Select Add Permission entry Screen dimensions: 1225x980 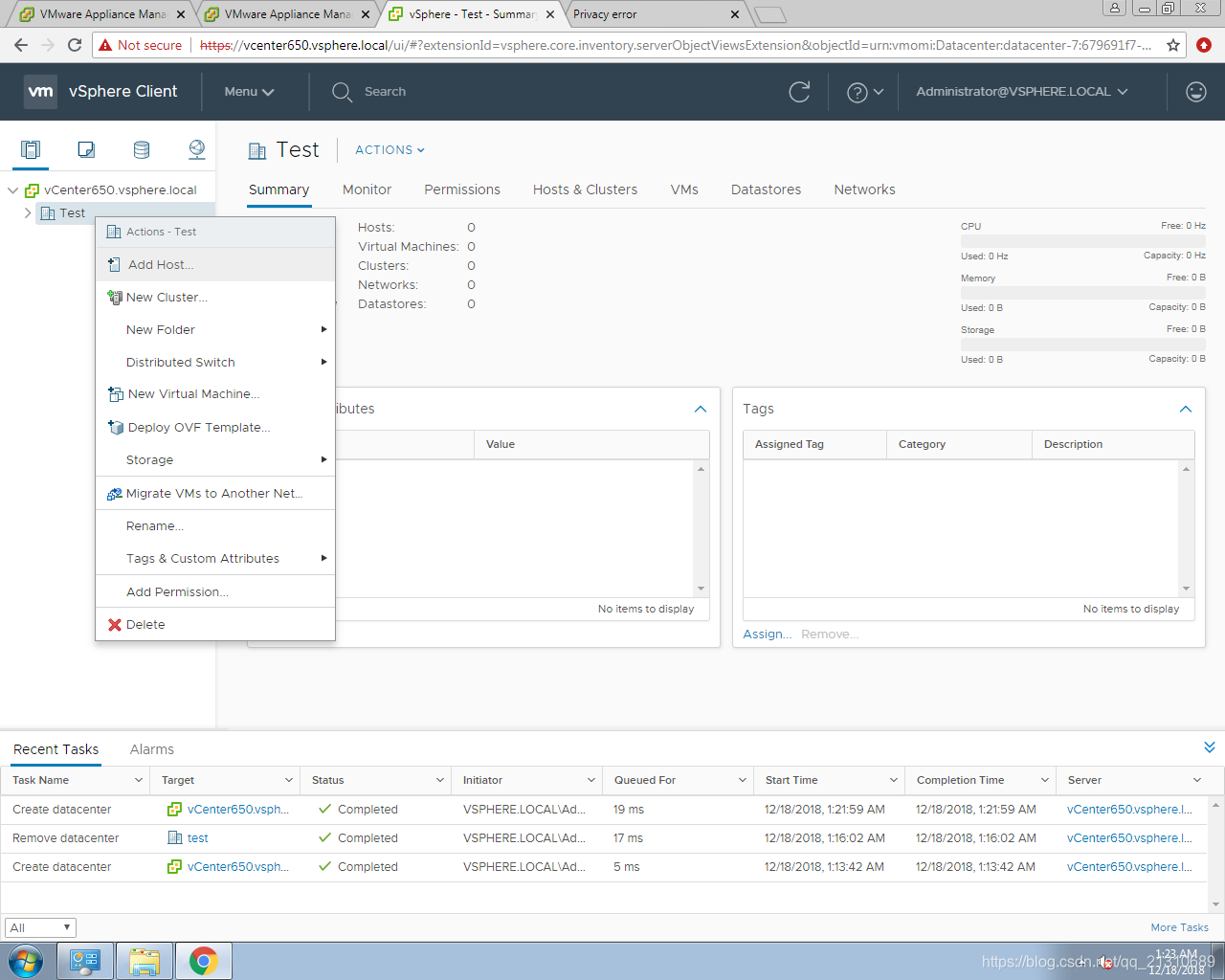pyautogui.click(x=215, y=592)
